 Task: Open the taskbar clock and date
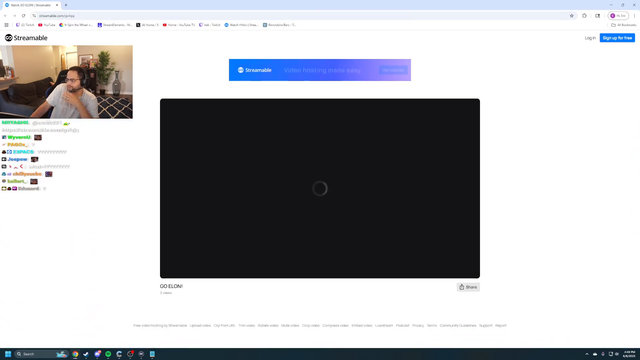(x=629, y=354)
